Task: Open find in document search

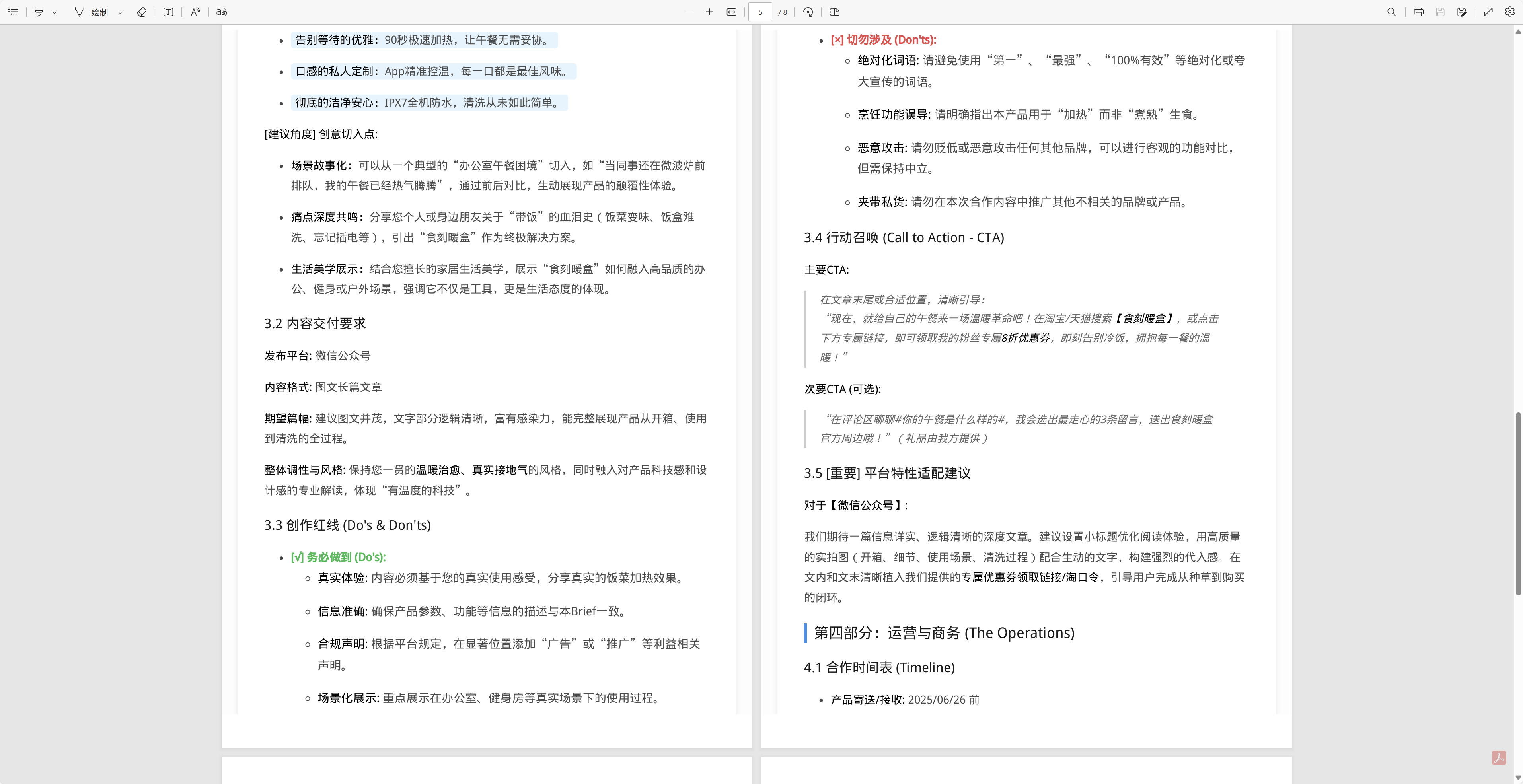Action: pyautogui.click(x=1392, y=12)
